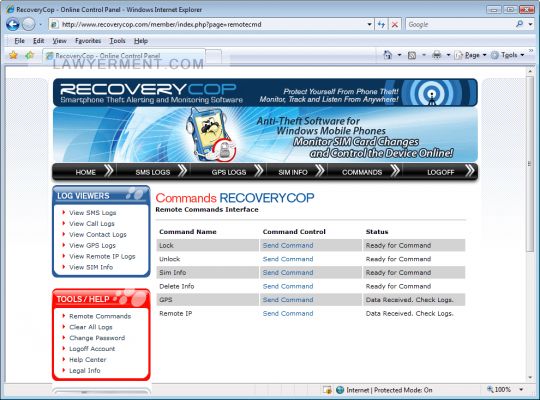This screenshot has width=540, height=400.
Task: Click the LOGOFF navigation button
Action: [441, 172]
